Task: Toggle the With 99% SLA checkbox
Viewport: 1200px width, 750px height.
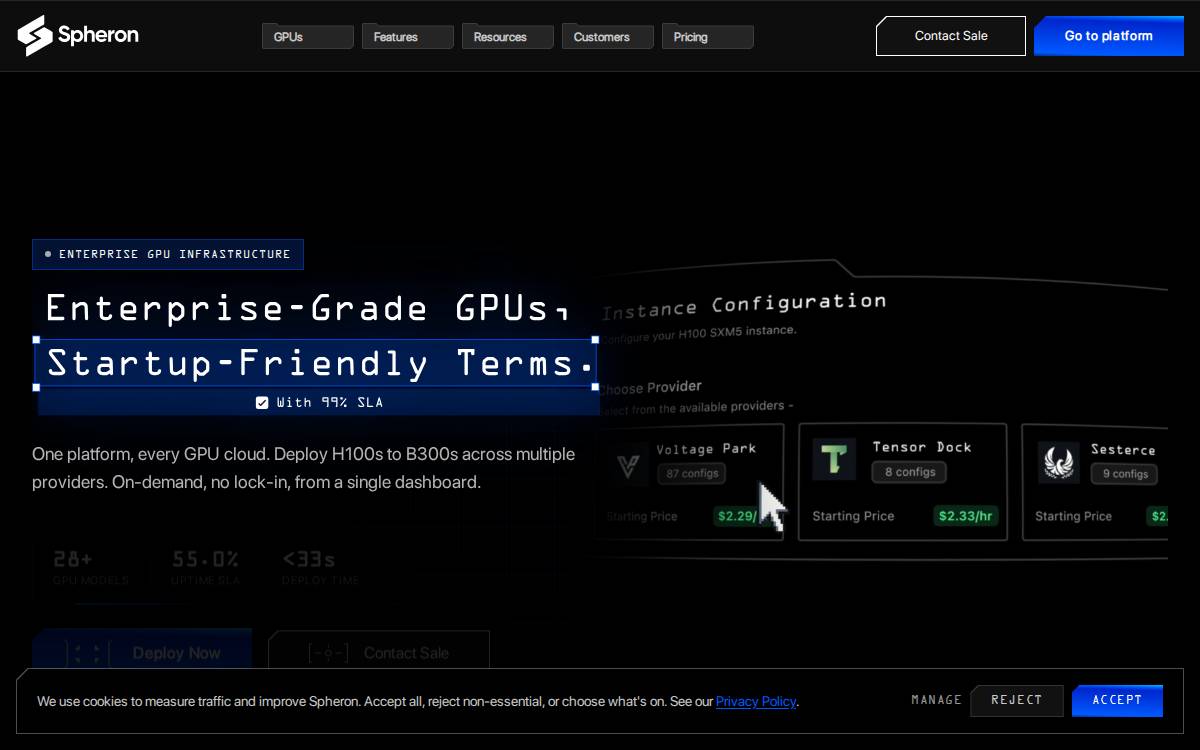Action: pyautogui.click(x=262, y=402)
